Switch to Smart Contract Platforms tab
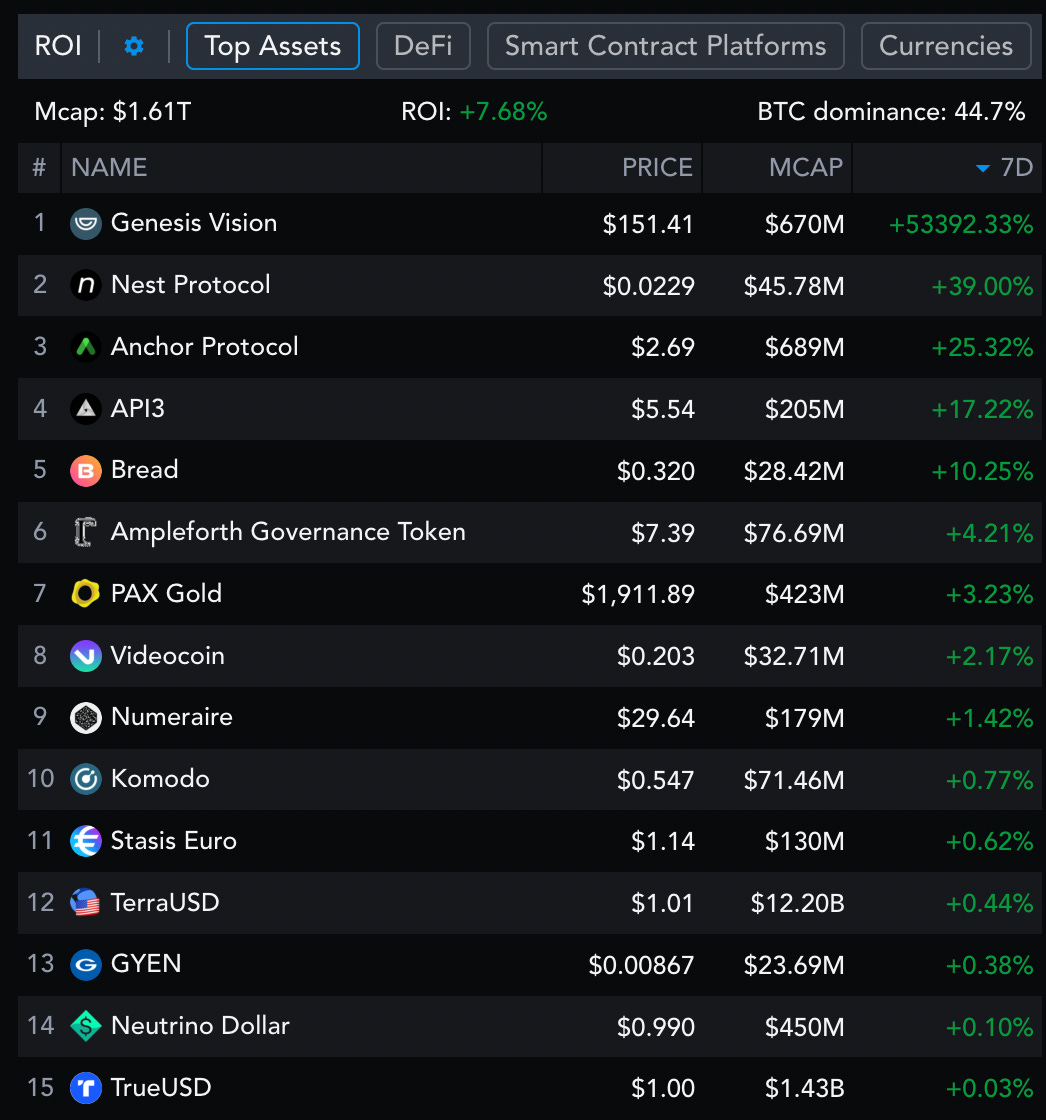This screenshot has height=1120, width=1046. tap(666, 46)
